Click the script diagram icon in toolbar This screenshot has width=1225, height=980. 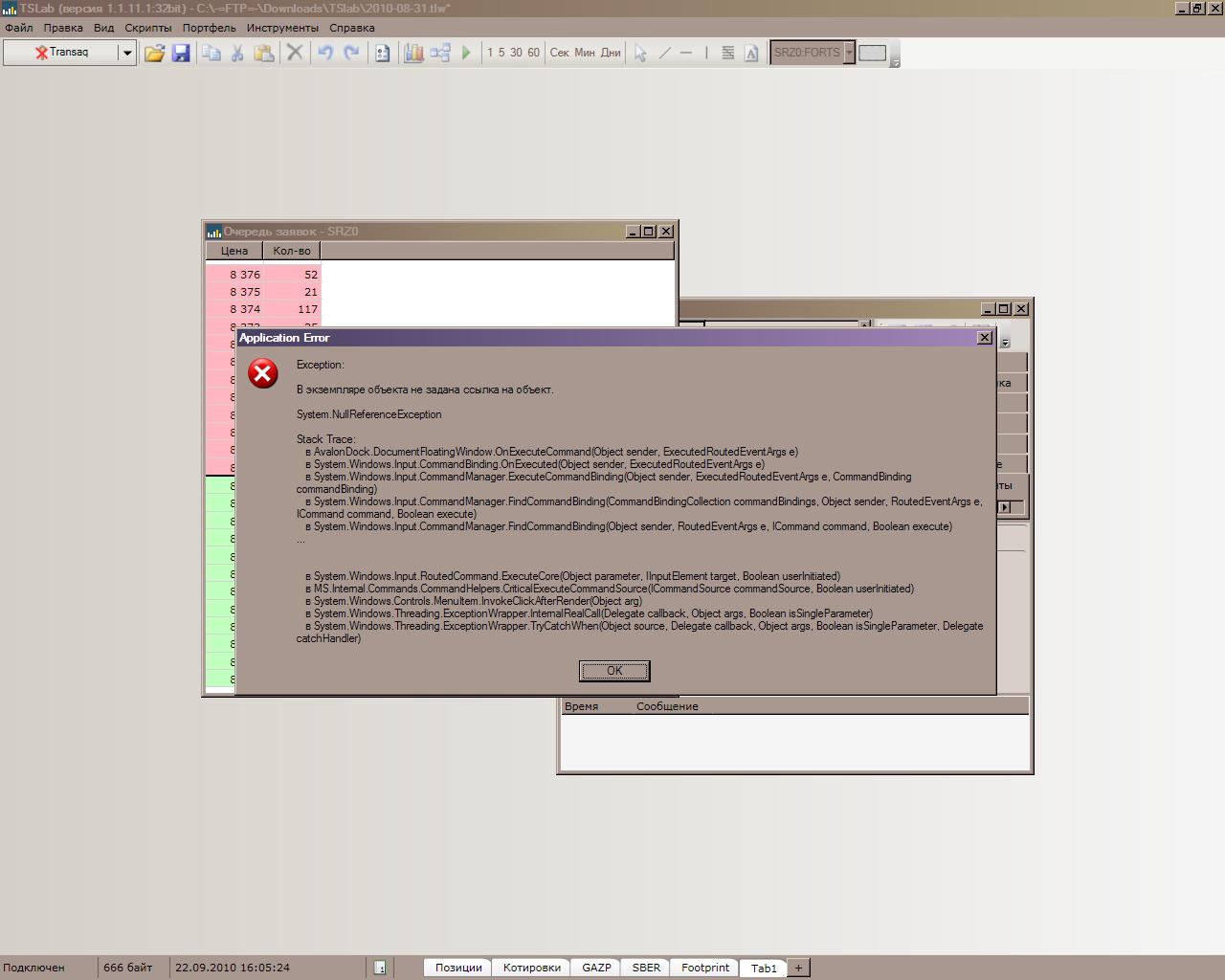coord(440,53)
